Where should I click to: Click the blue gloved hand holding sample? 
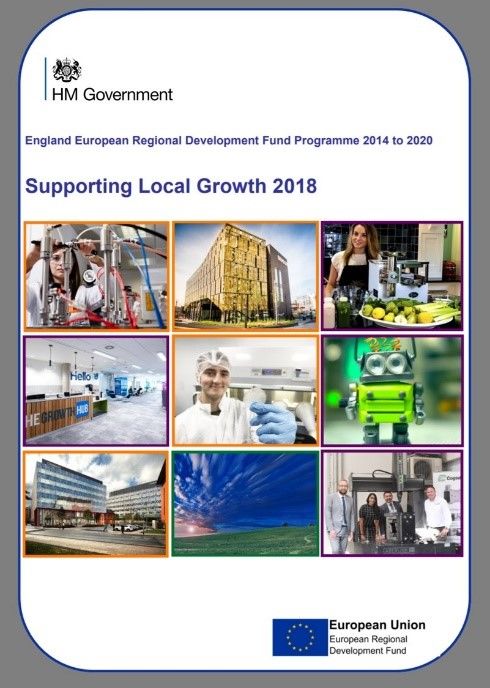pos(273,422)
